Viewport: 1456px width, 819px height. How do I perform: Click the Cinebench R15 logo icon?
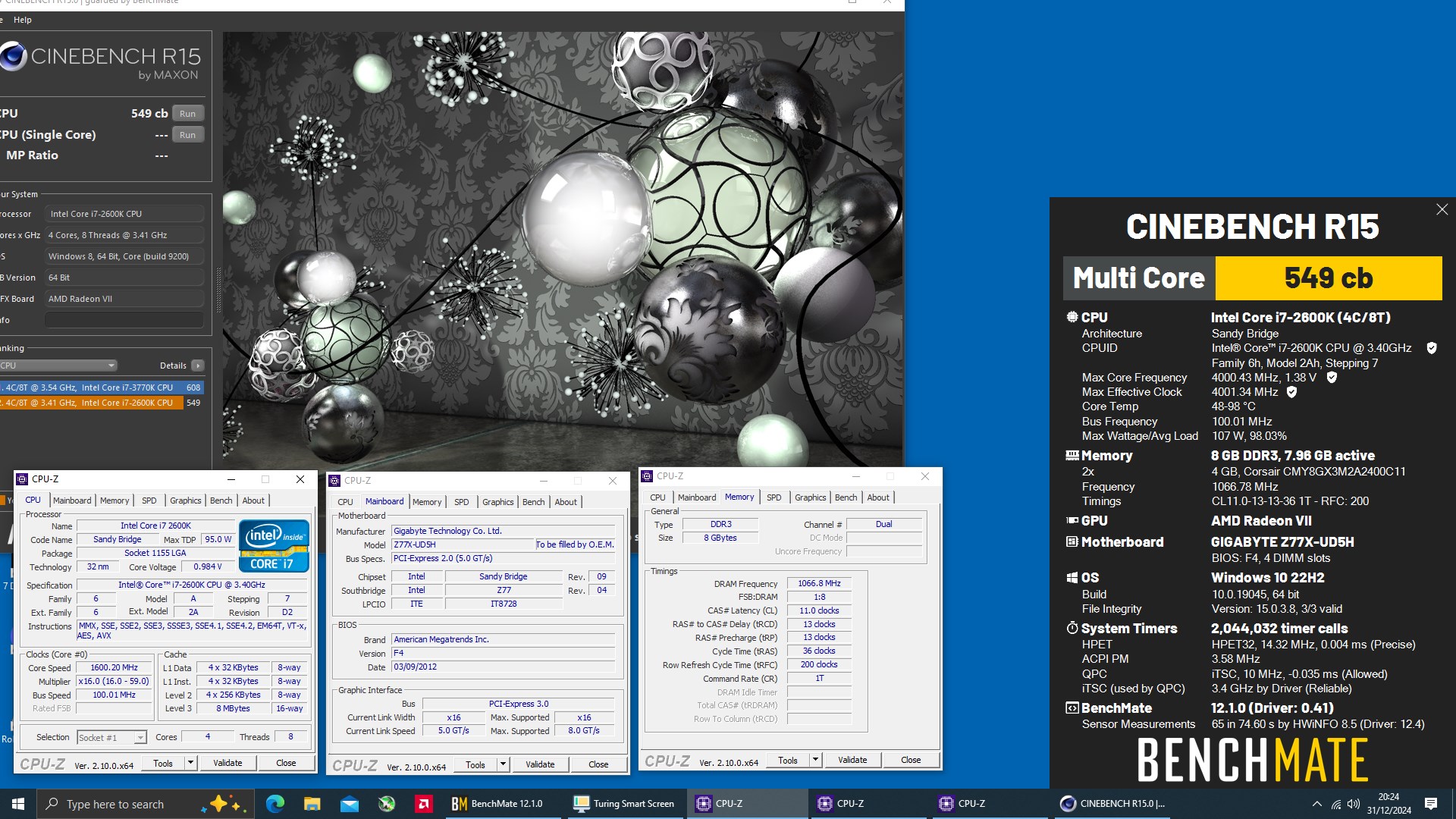pyautogui.click(x=13, y=57)
